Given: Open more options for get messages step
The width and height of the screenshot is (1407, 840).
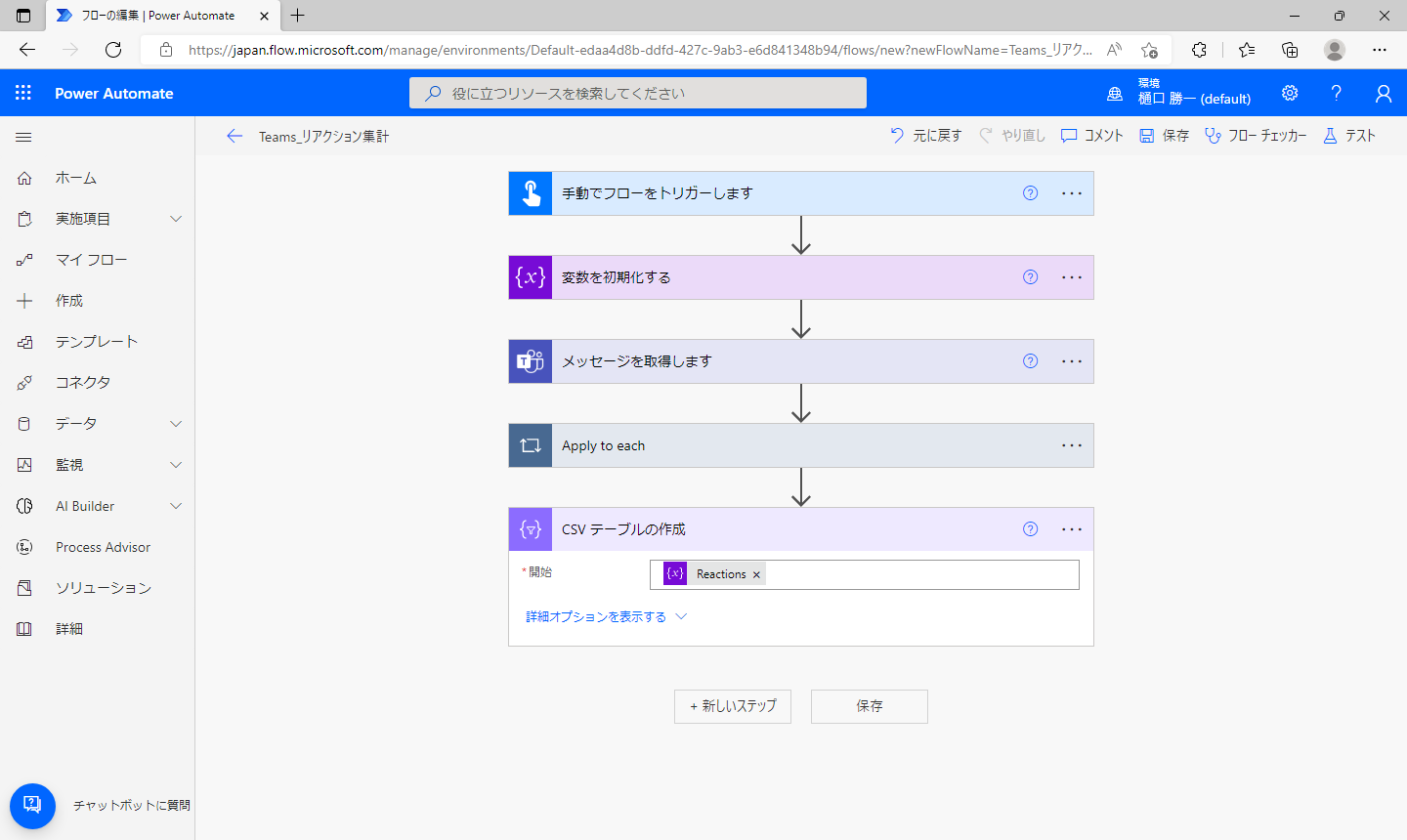Looking at the screenshot, I should click(x=1072, y=361).
